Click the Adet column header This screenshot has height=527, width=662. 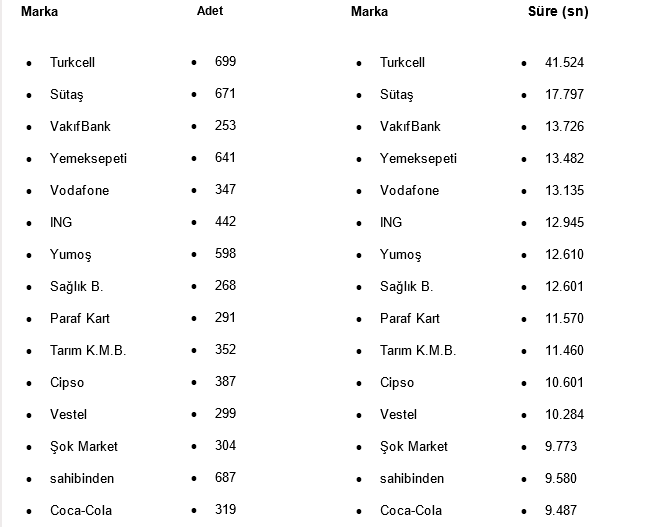point(210,11)
